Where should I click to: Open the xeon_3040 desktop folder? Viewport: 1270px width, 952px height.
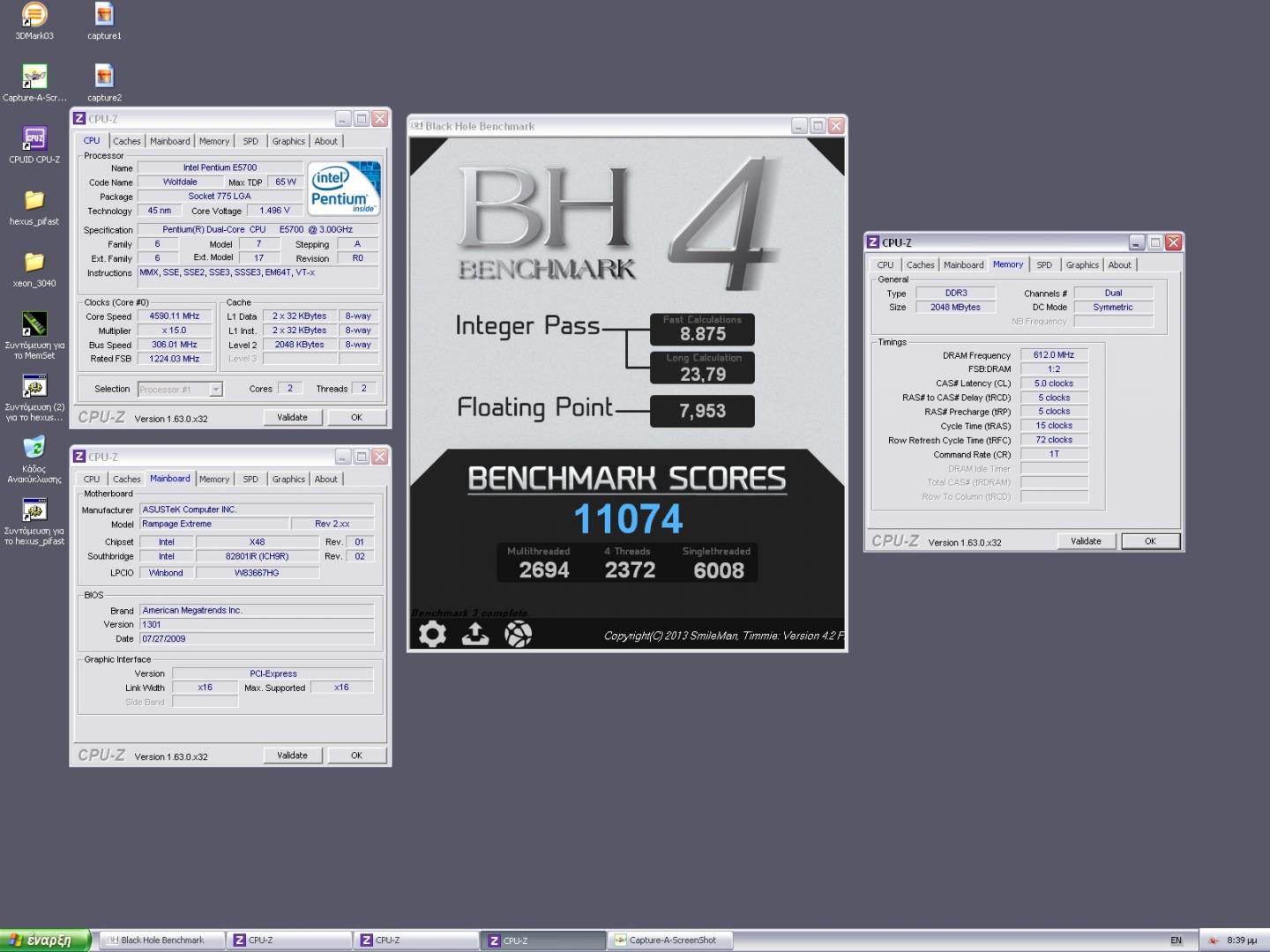click(34, 268)
